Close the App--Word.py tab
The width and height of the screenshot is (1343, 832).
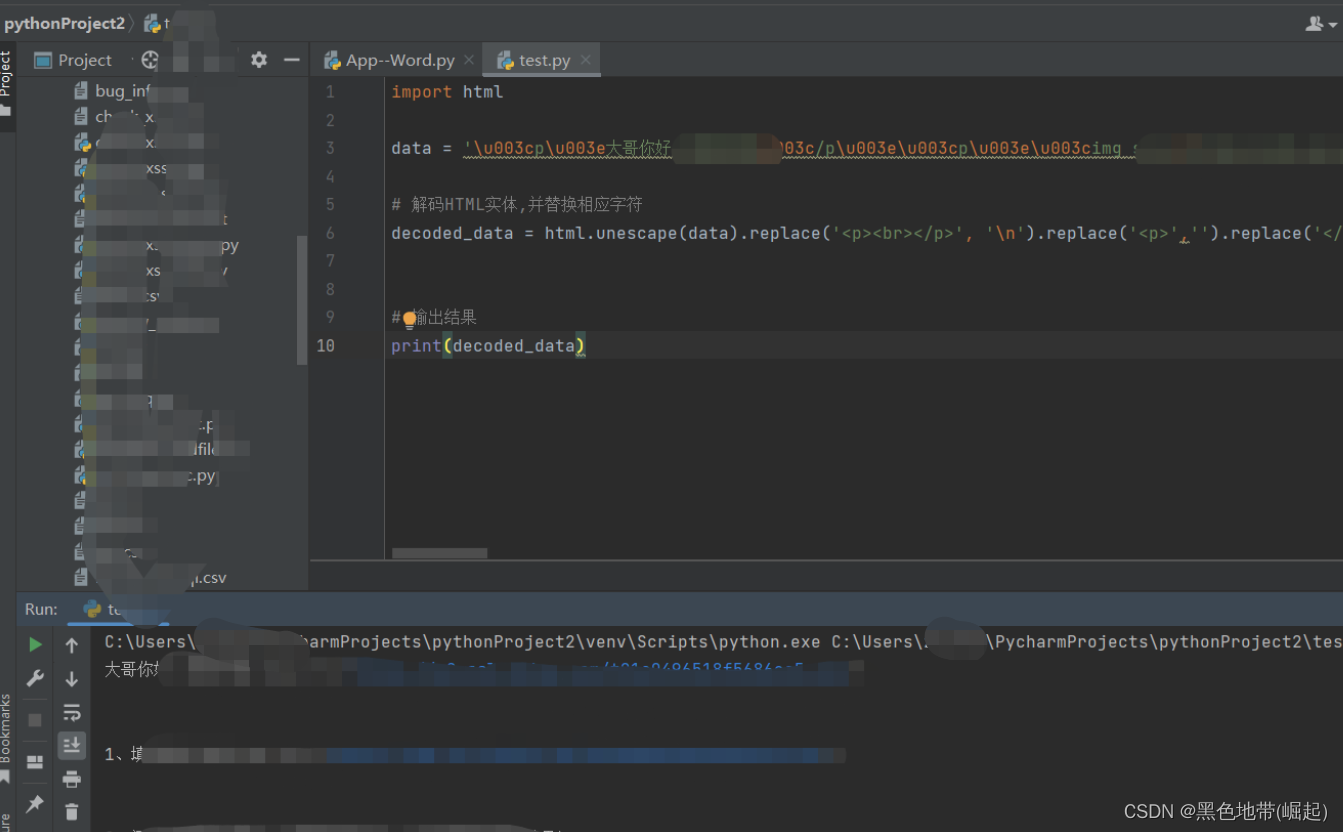tap(468, 60)
